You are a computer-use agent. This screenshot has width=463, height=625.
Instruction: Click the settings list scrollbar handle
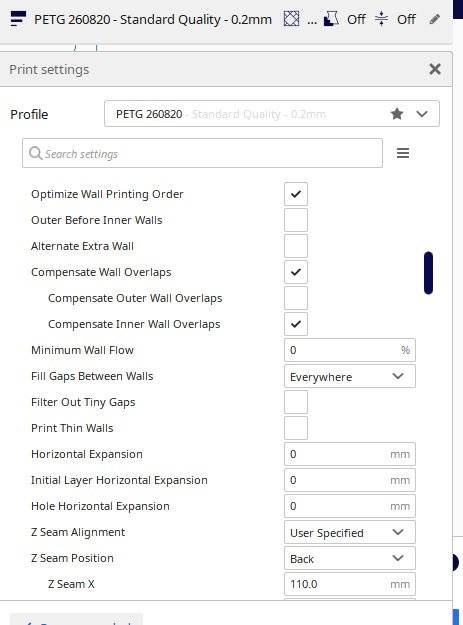click(x=428, y=273)
